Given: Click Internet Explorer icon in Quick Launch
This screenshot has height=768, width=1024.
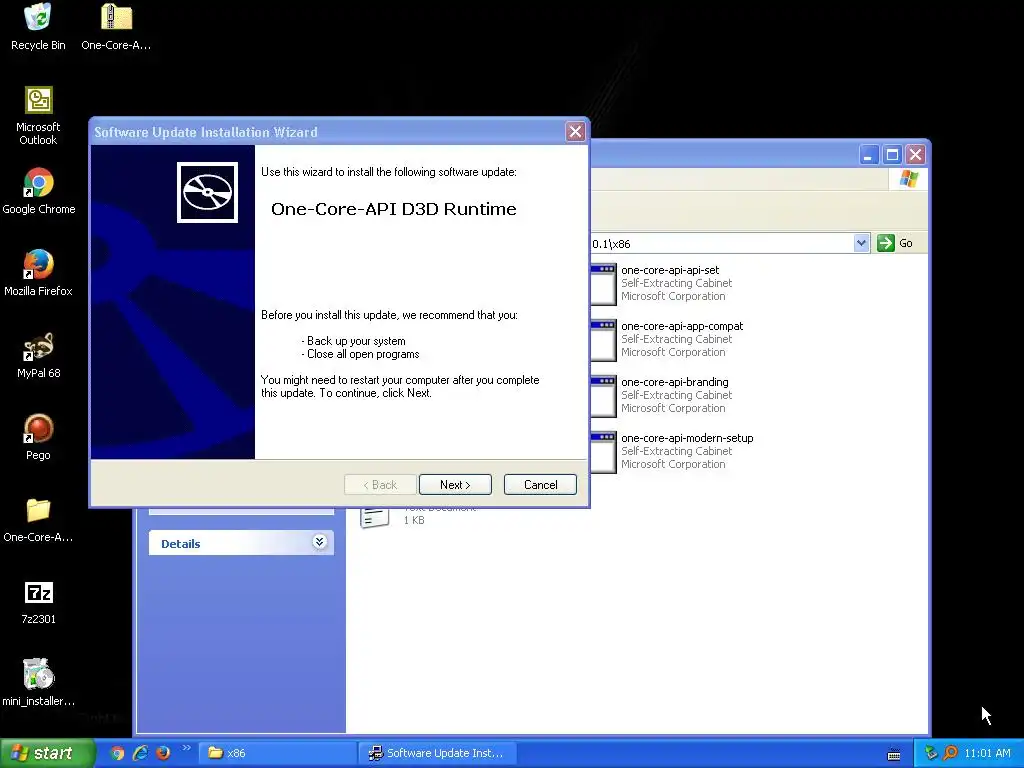Looking at the screenshot, I should (x=140, y=753).
